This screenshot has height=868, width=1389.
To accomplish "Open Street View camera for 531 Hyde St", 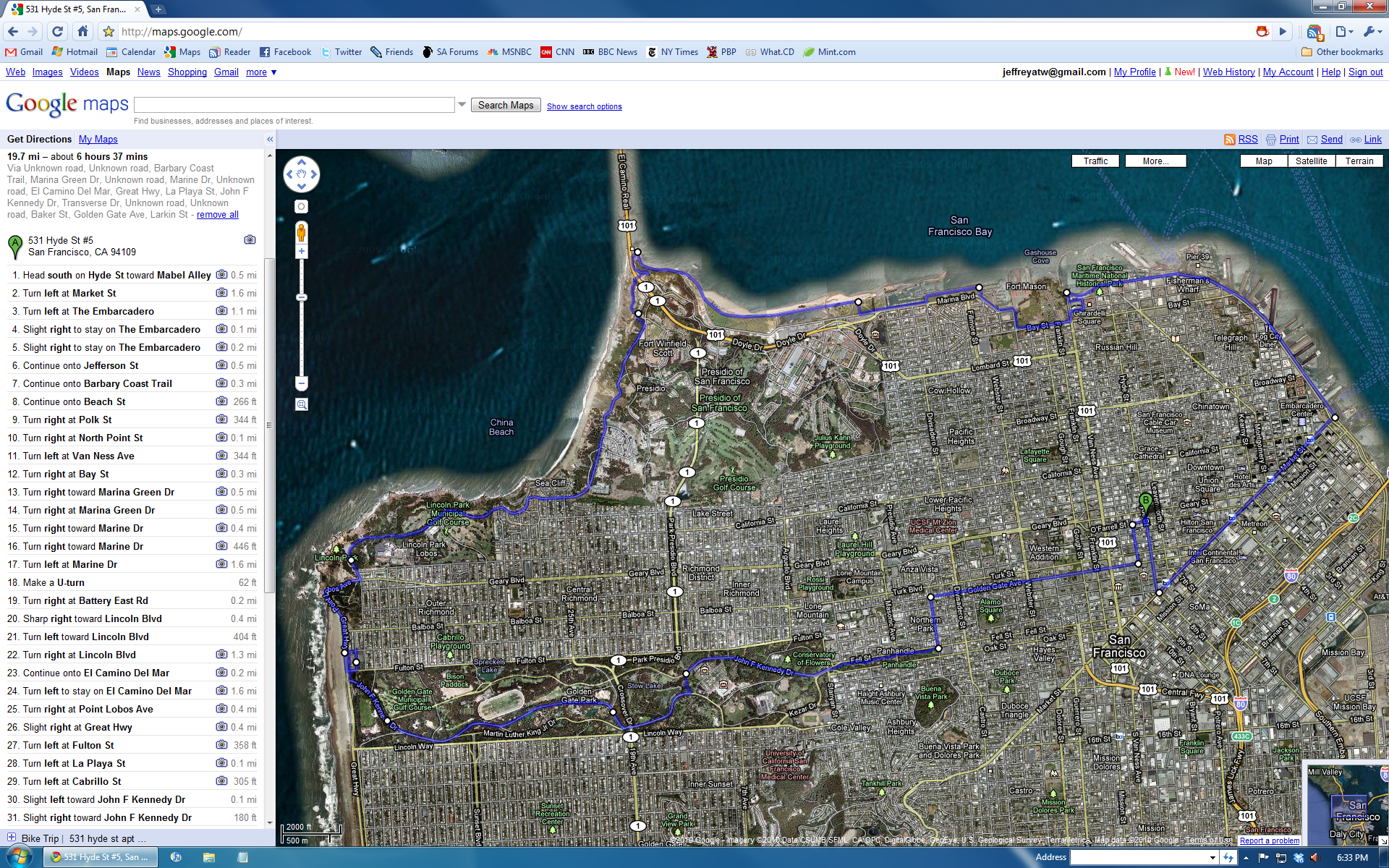I will pyautogui.click(x=250, y=239).
